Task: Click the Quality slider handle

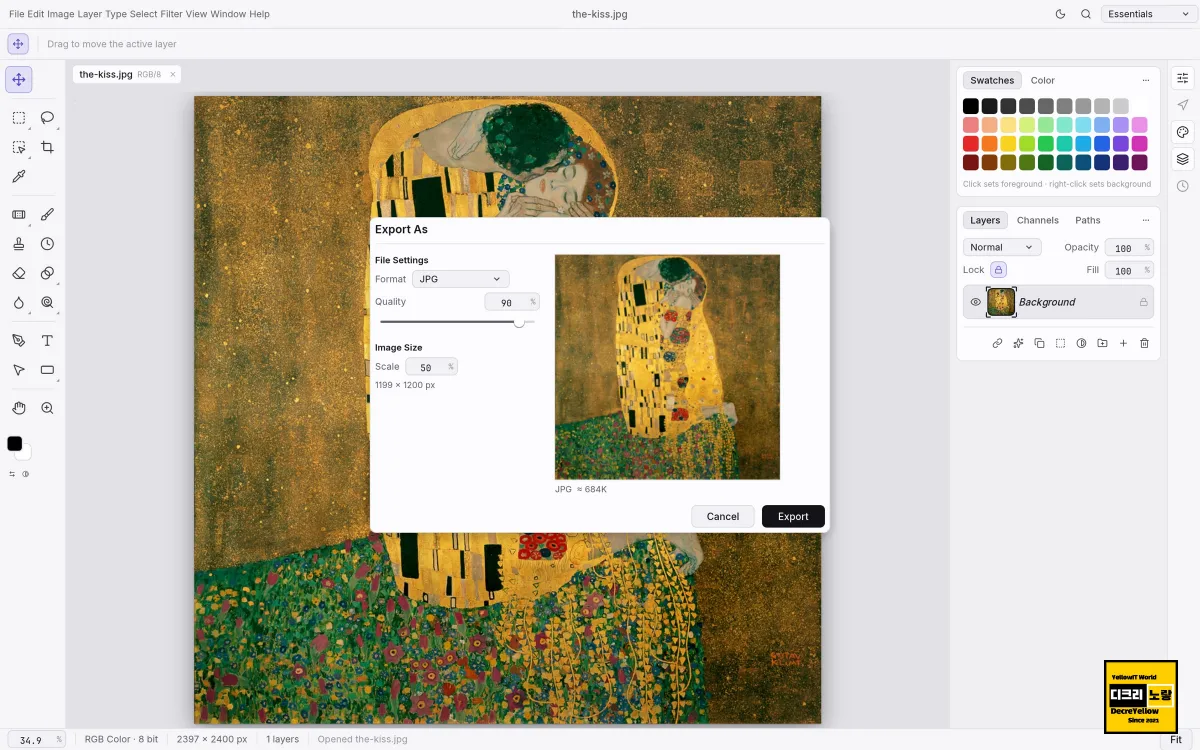Action: [519, 322]
